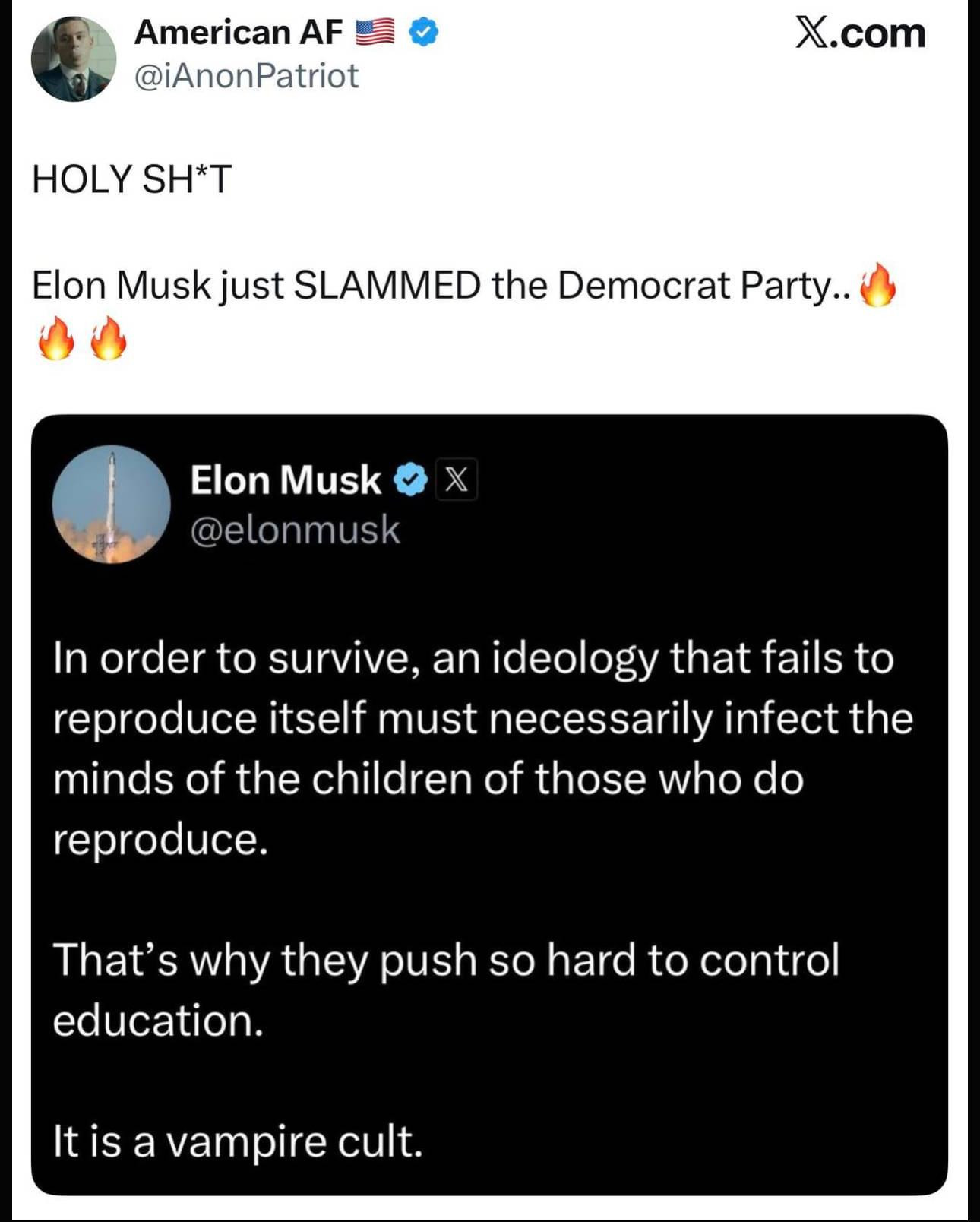
Task: Click Elon Musk's blue verified checkmark
Action: pyautogui.click(x=411, y=480)
